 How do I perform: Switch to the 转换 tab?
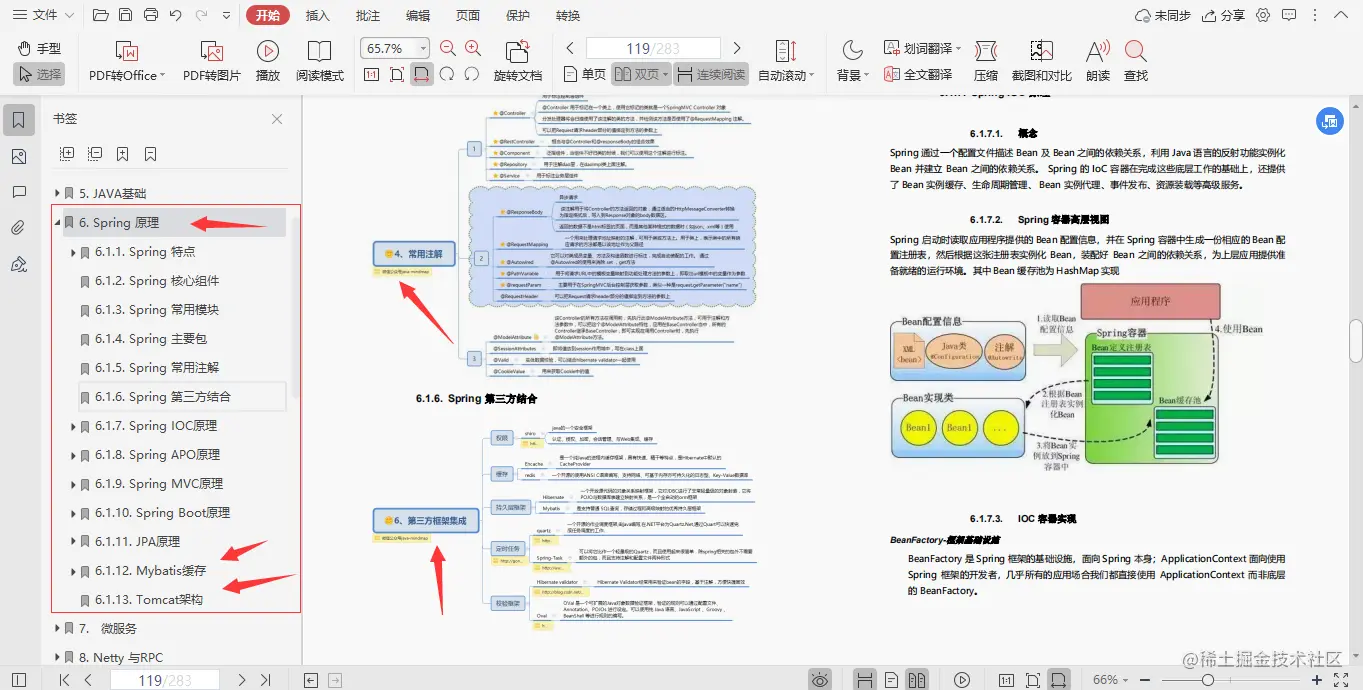click(x=568, y=15)
